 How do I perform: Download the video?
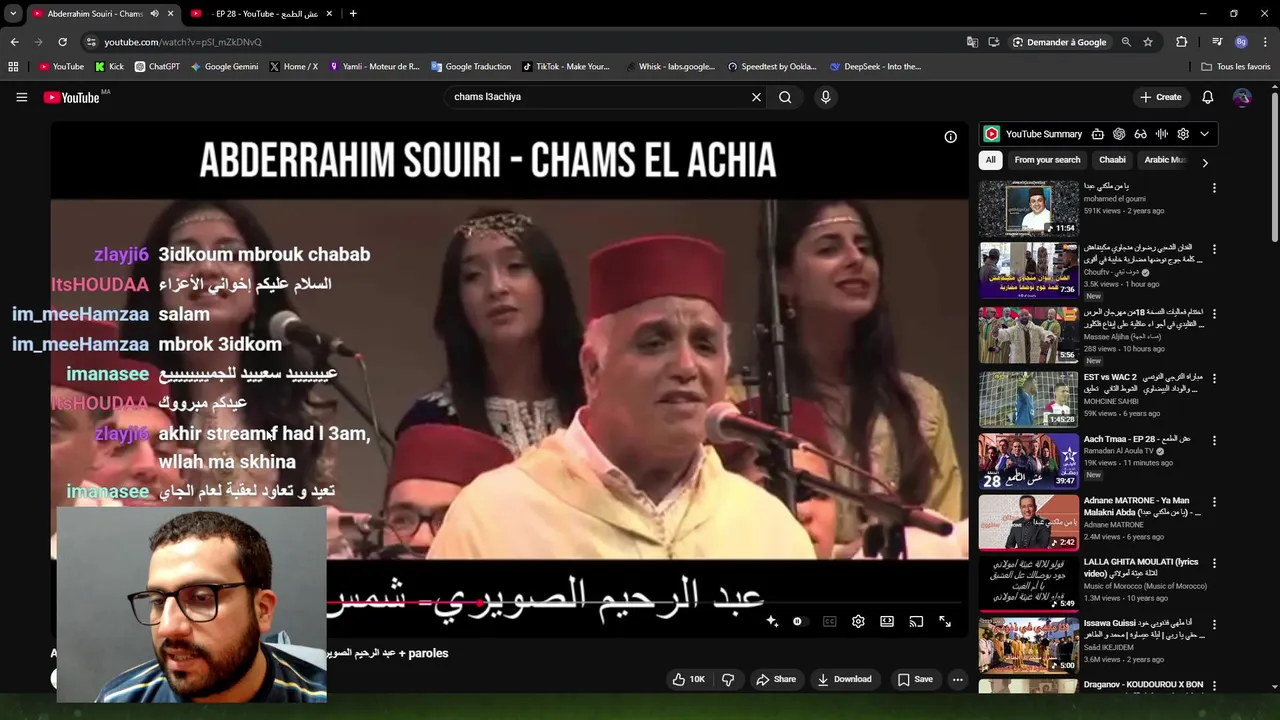845,679
